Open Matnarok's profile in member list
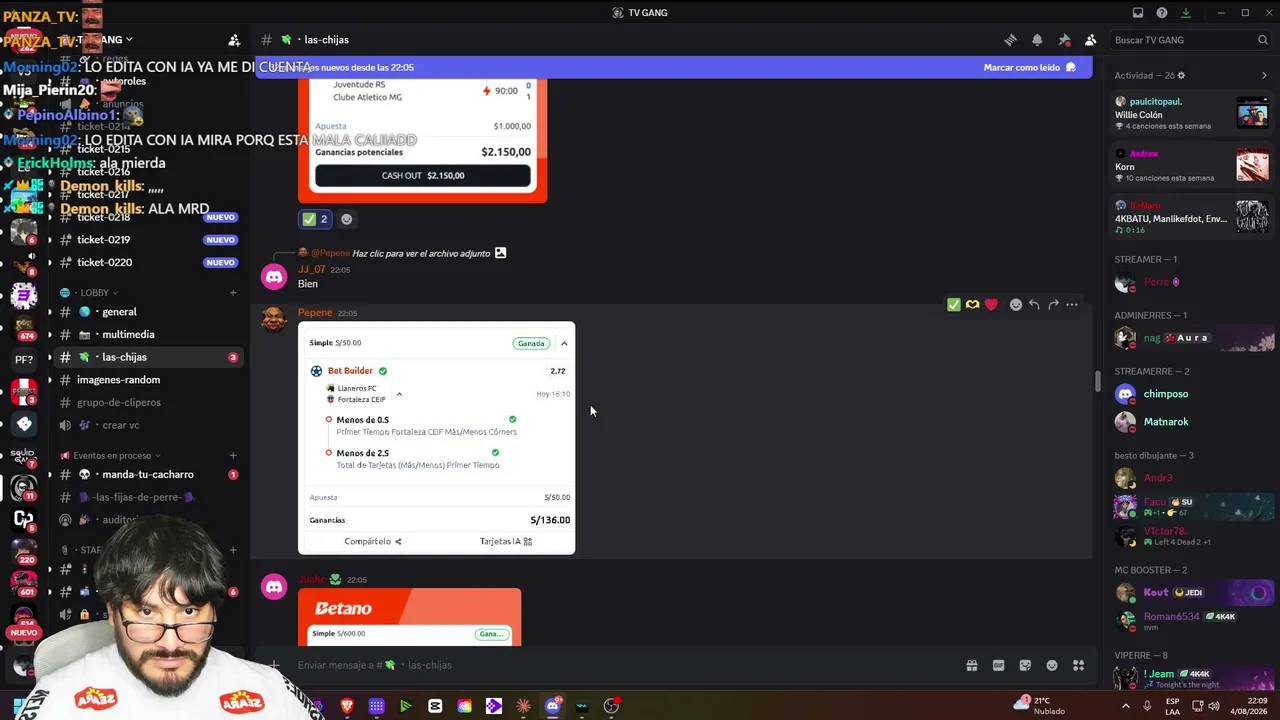Viewport: 1280px width, 720px height. click(1190, 422)
